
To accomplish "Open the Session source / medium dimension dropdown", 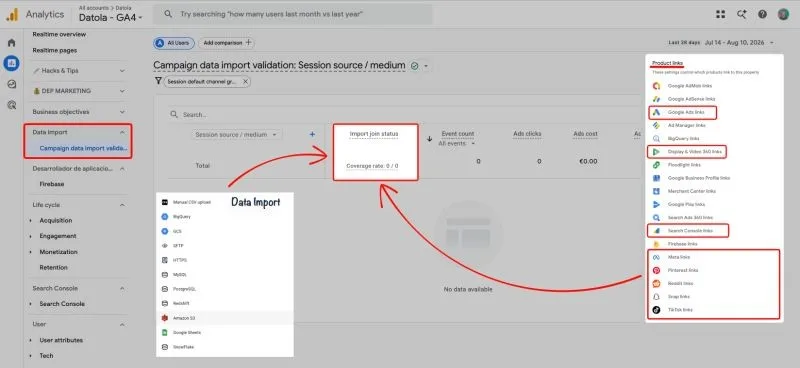I will tap(236, 135).
